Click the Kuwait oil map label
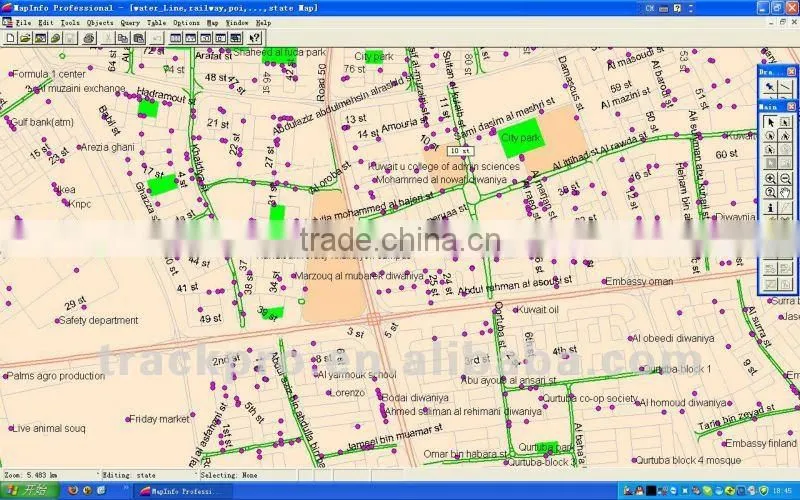Viewport: 800px width, 500px height. [x=538, y=309]
